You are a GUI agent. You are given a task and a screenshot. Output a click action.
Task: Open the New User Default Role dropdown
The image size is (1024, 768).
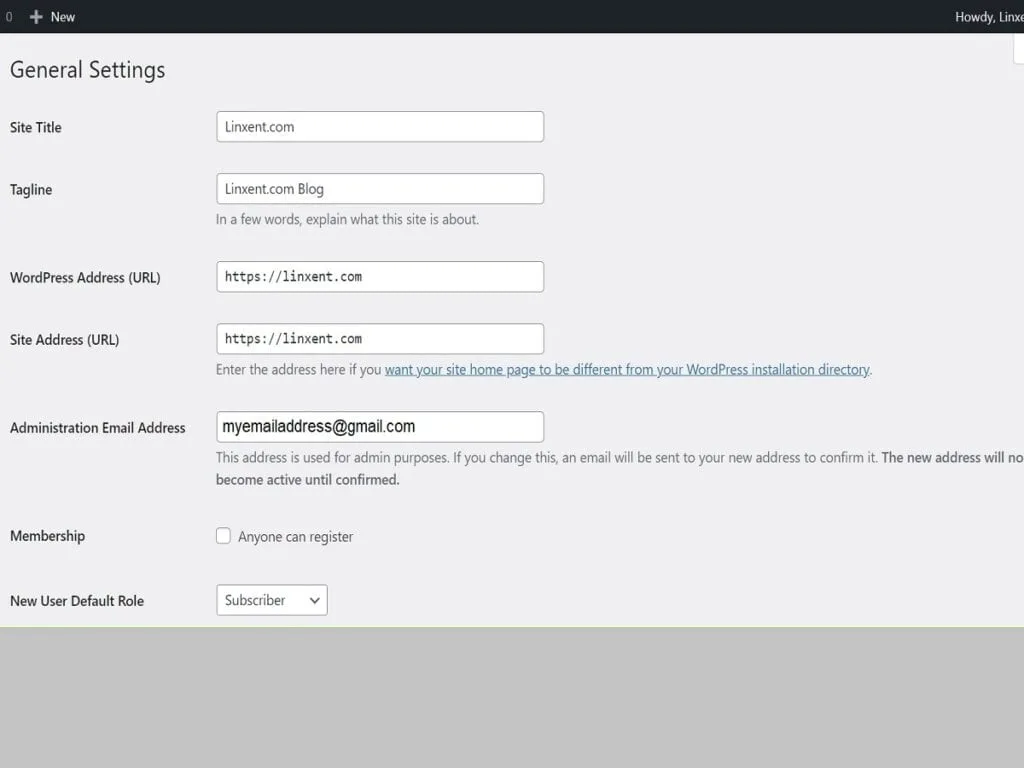(272, 600)
